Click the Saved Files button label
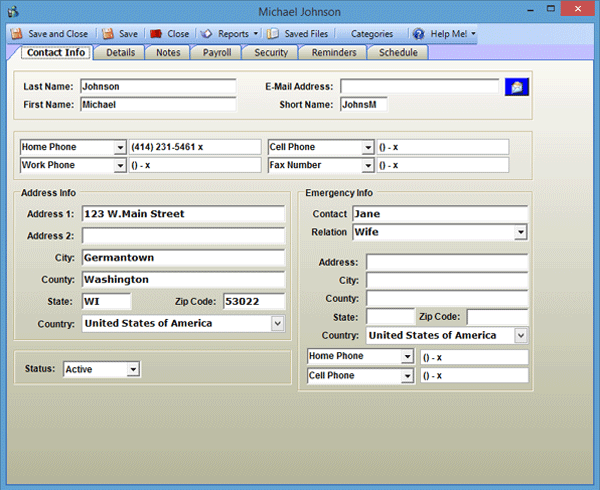 pos(306,34)
